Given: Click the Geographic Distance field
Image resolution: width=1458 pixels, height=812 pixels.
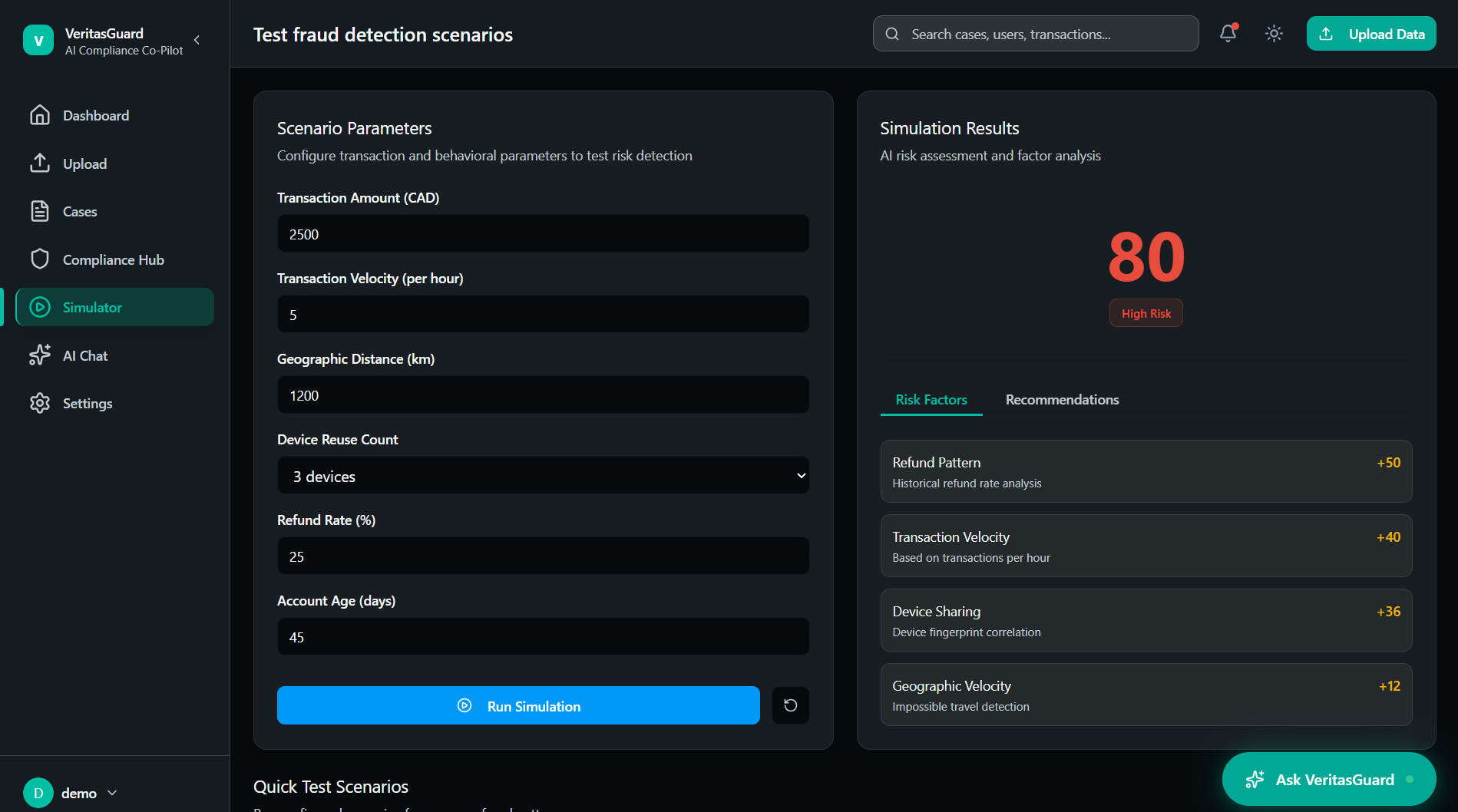Looking at the screenshot, I should (543, 395).
